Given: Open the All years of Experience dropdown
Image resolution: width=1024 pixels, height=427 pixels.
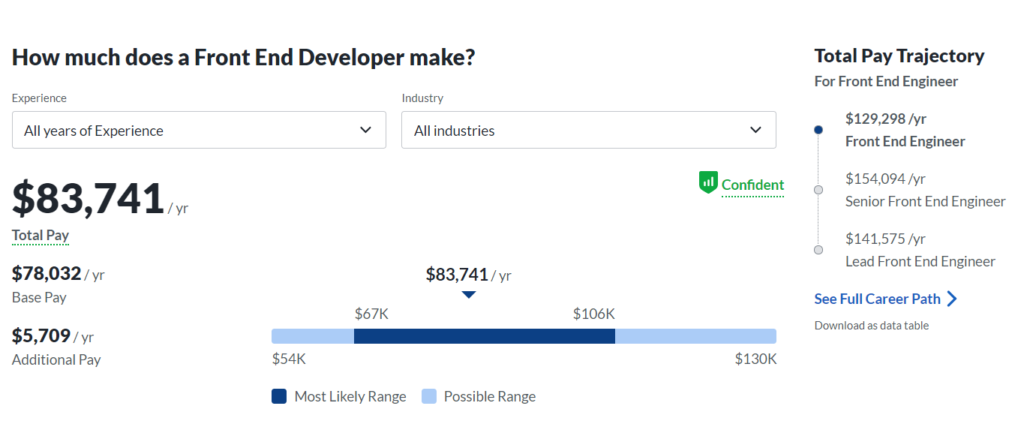Looking at the screenshot, I should tap(199, 130).
